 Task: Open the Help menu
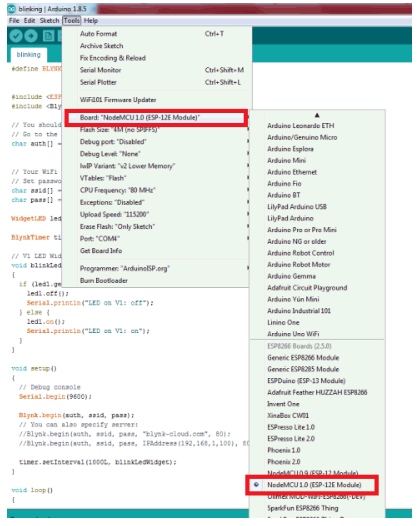click(x=91, y=20)
